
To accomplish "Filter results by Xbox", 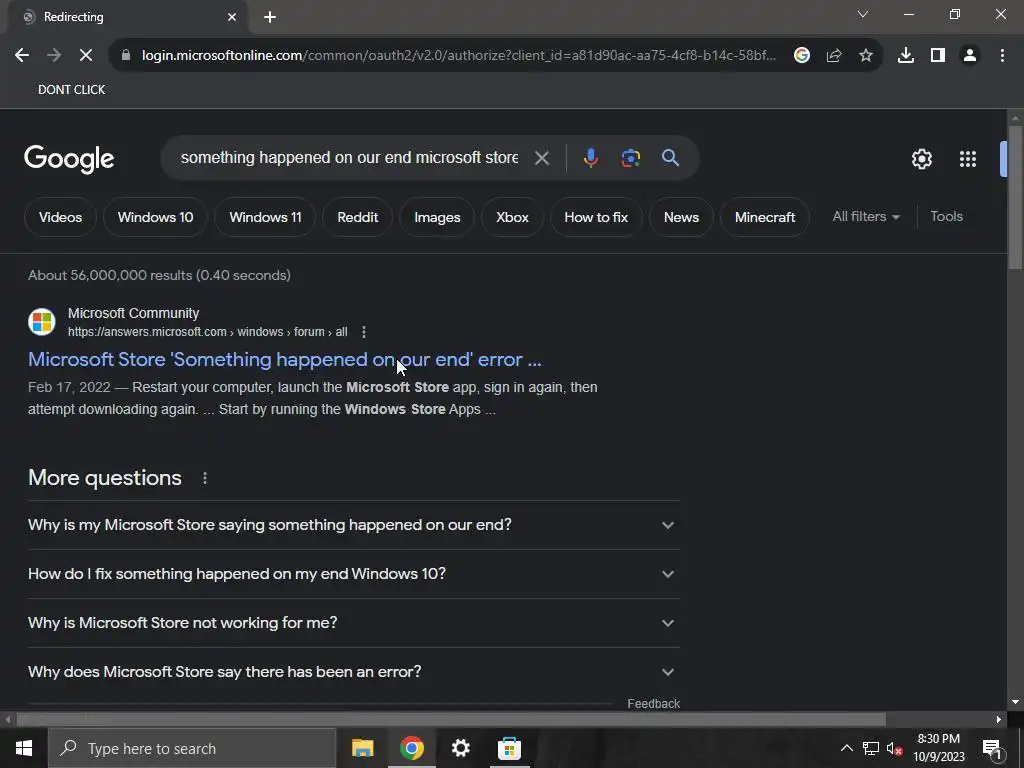I will 512,217.
